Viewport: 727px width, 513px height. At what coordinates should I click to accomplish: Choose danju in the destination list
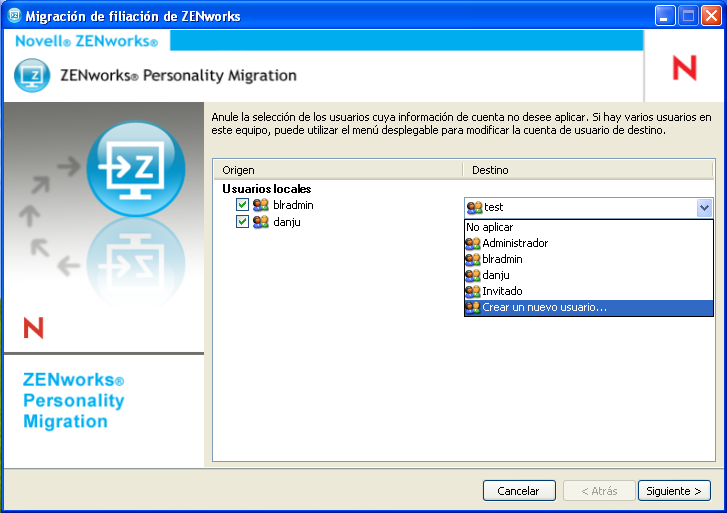tap(588, 275)
